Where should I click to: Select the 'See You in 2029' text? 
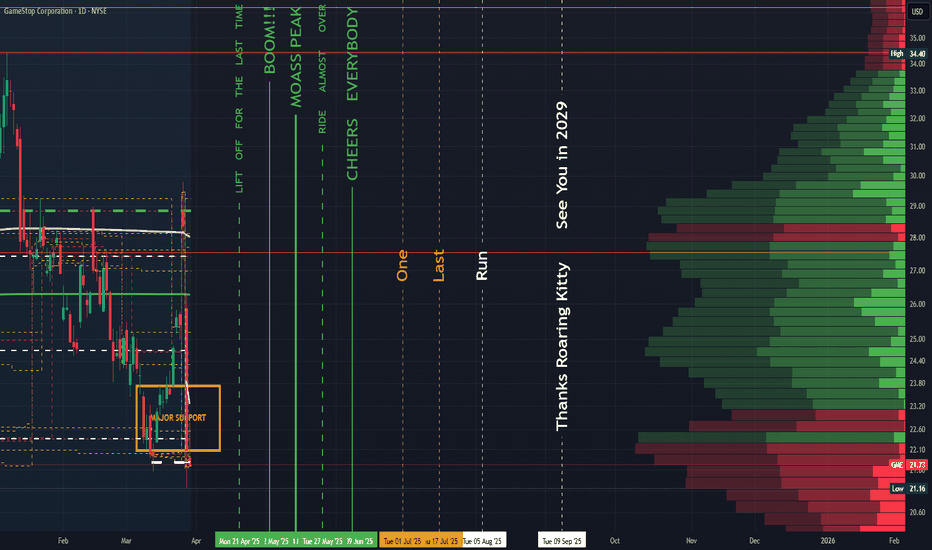click(x=562, y=165)
